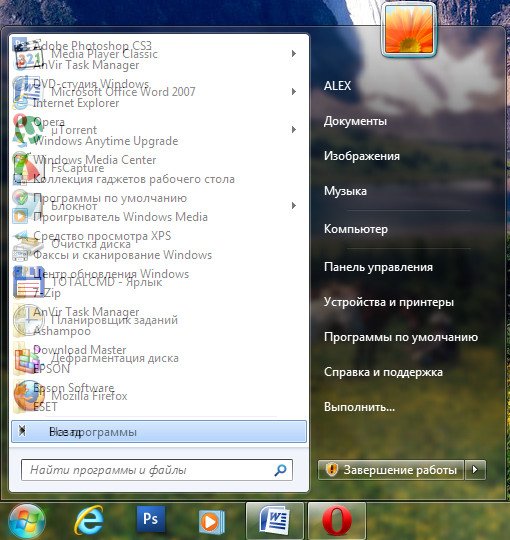Expand the Блокнот jump list arrow
510x540 pixels.
coord(294,206)
